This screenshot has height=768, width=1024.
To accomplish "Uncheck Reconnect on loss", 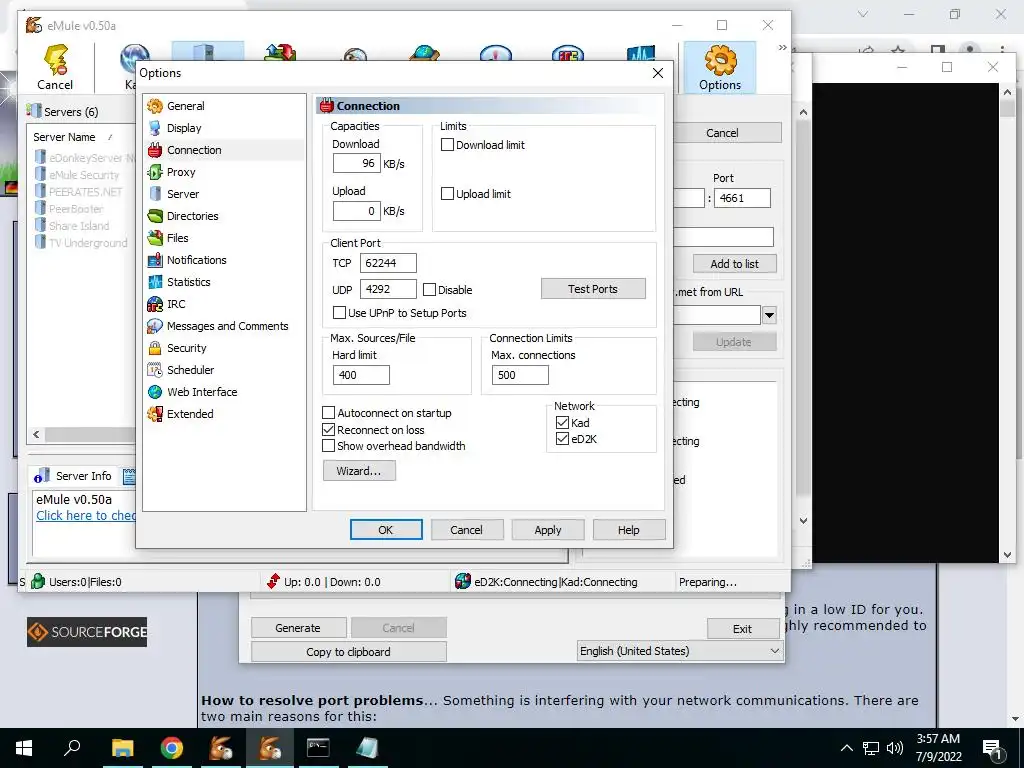I will tap(328, 430).
